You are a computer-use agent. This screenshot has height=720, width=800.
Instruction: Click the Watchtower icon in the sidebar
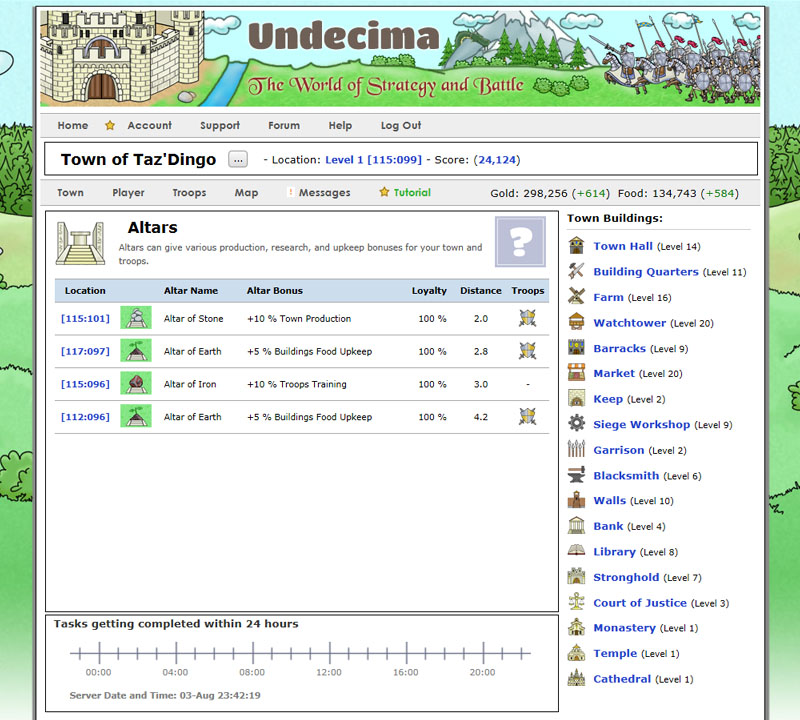click(576, 322)
